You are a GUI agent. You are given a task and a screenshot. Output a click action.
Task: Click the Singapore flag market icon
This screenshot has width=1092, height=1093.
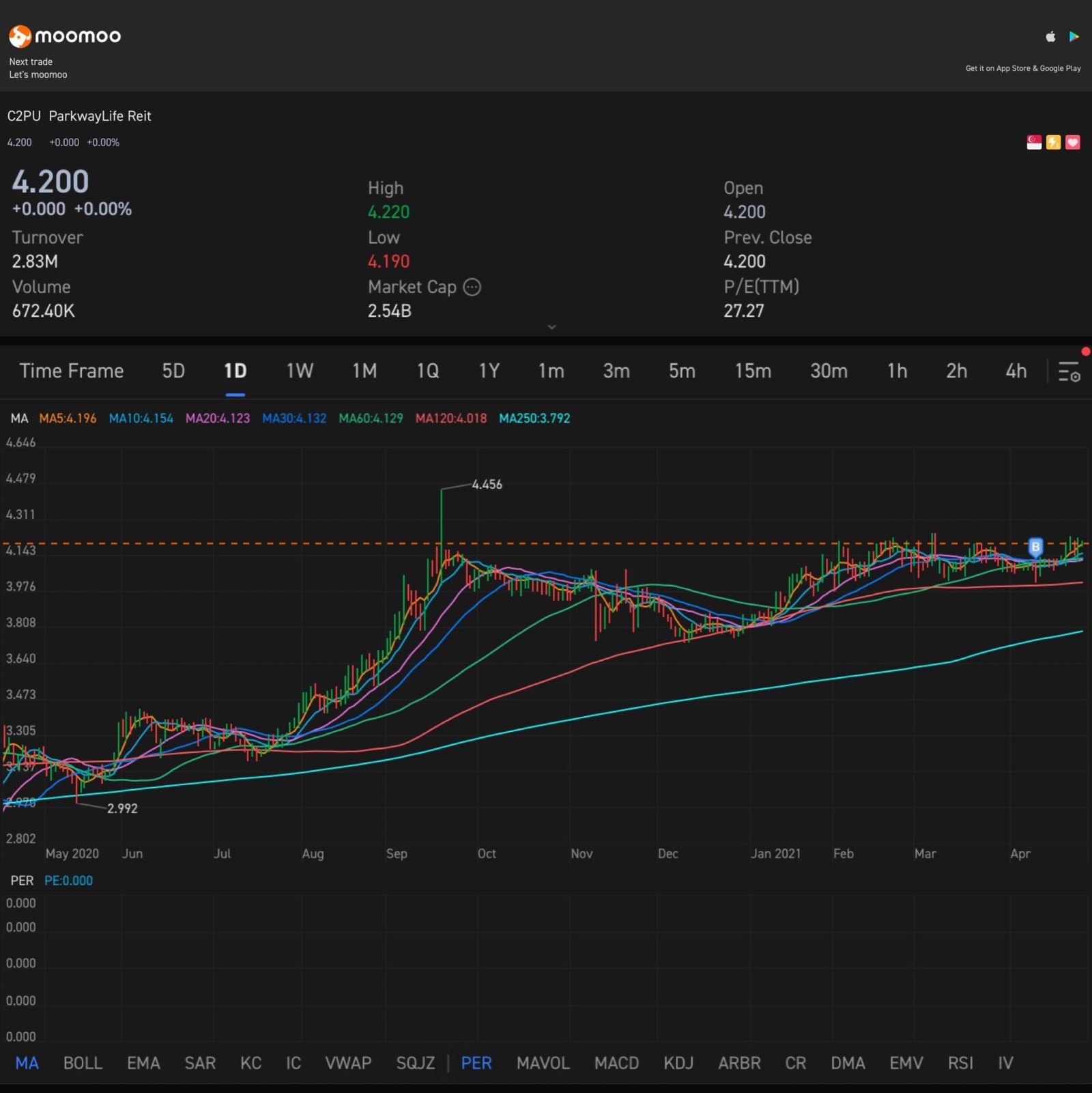(1034, 142)
